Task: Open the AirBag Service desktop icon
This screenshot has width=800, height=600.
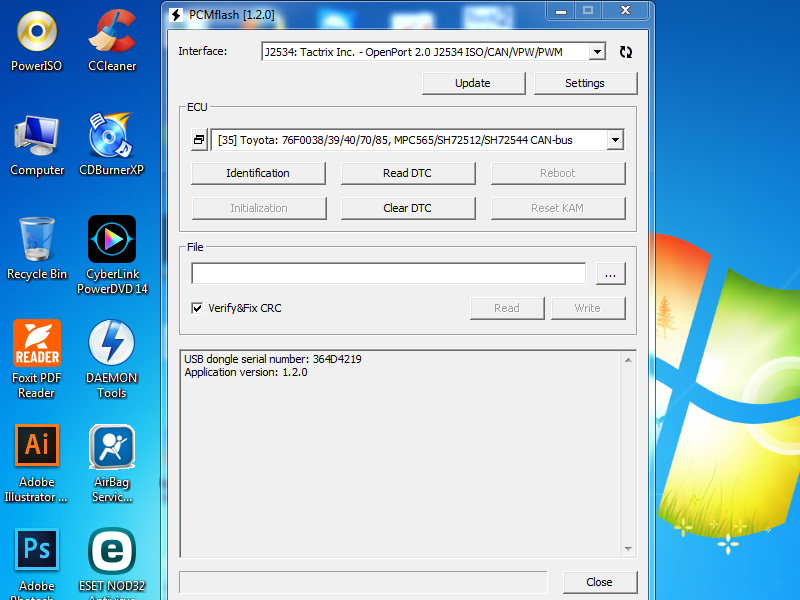Action: 112,463
